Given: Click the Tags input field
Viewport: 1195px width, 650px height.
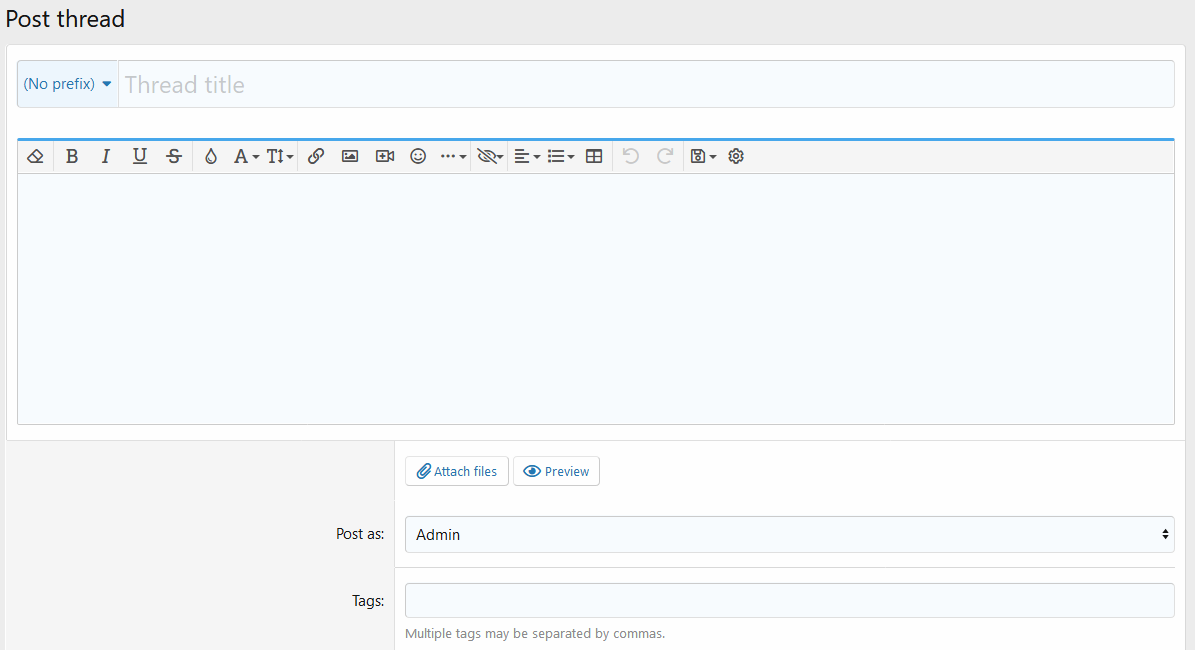Looking at the screenshot, I should [x=790, y=600].
